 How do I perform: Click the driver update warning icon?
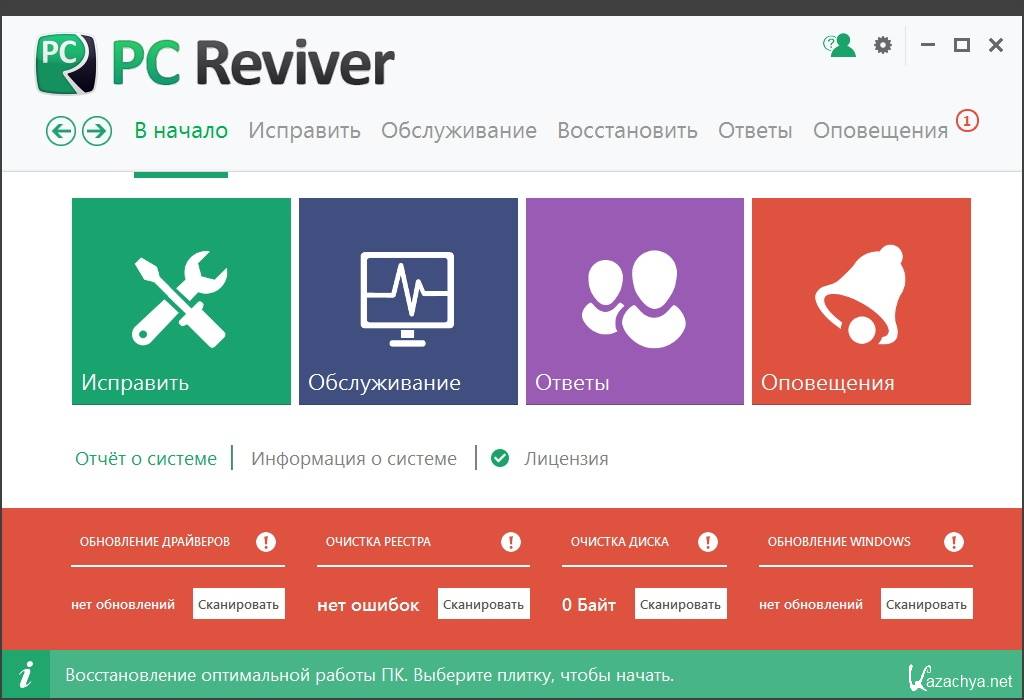tap(266, 542)
